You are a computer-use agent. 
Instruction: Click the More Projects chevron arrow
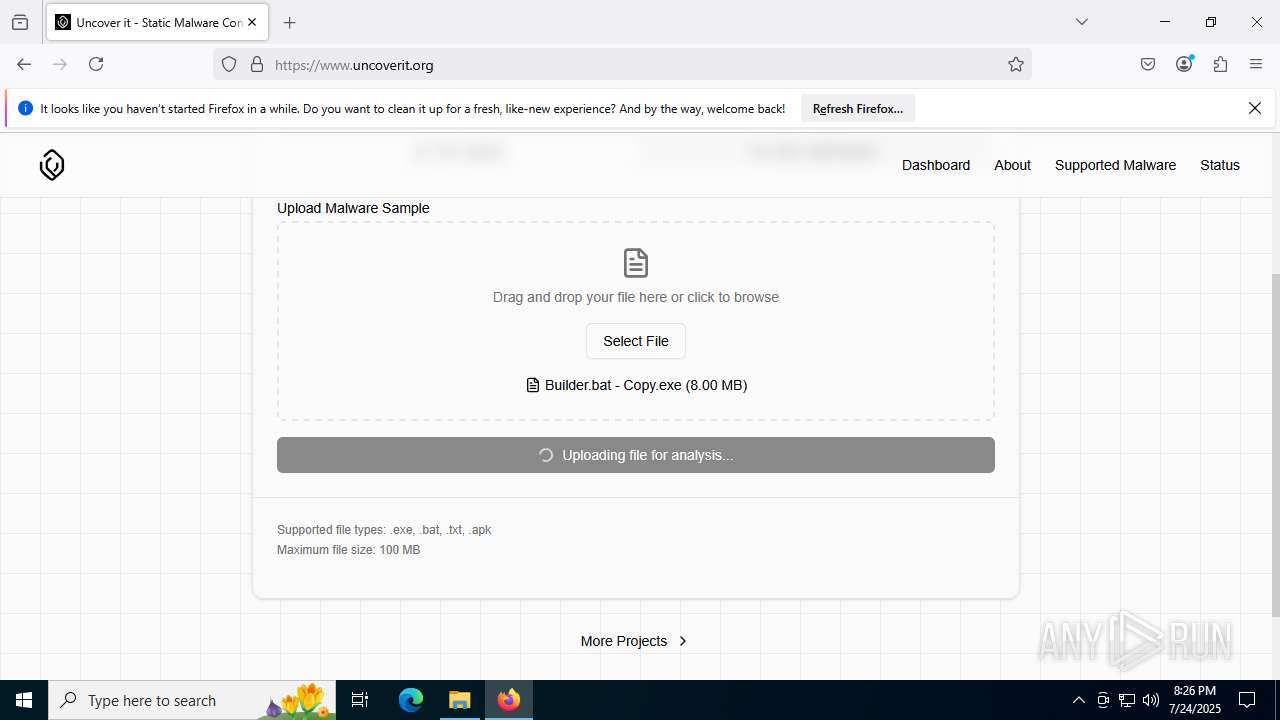683,641
